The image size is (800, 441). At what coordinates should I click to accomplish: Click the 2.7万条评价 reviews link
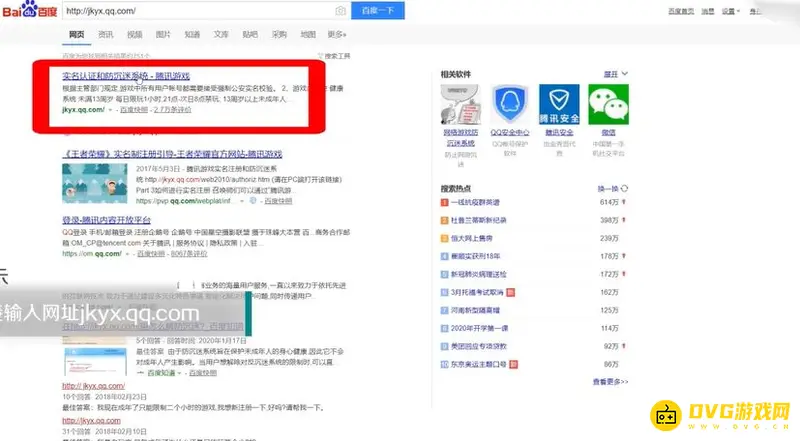tap(172, 110)
